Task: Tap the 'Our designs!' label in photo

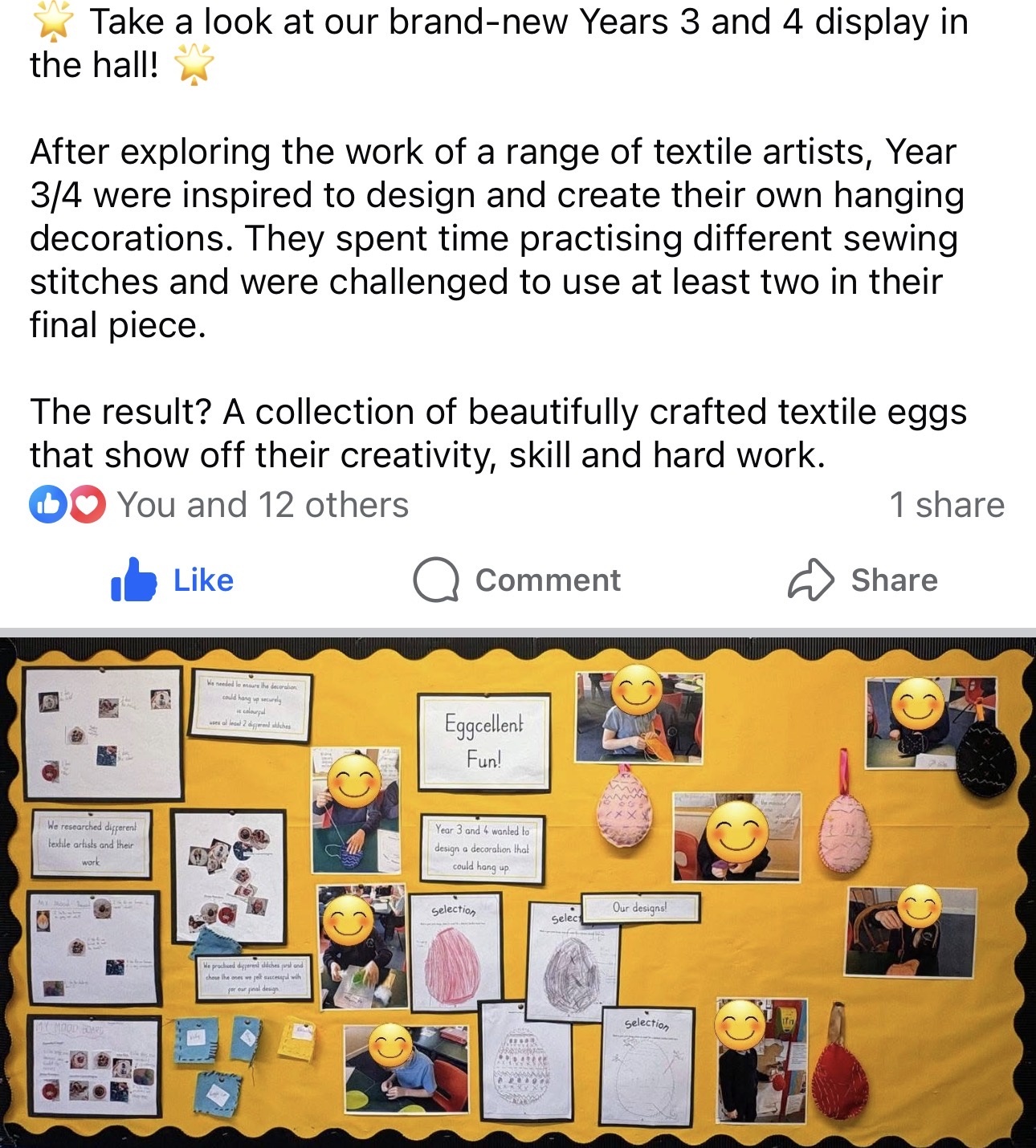Action: [640, 908]
